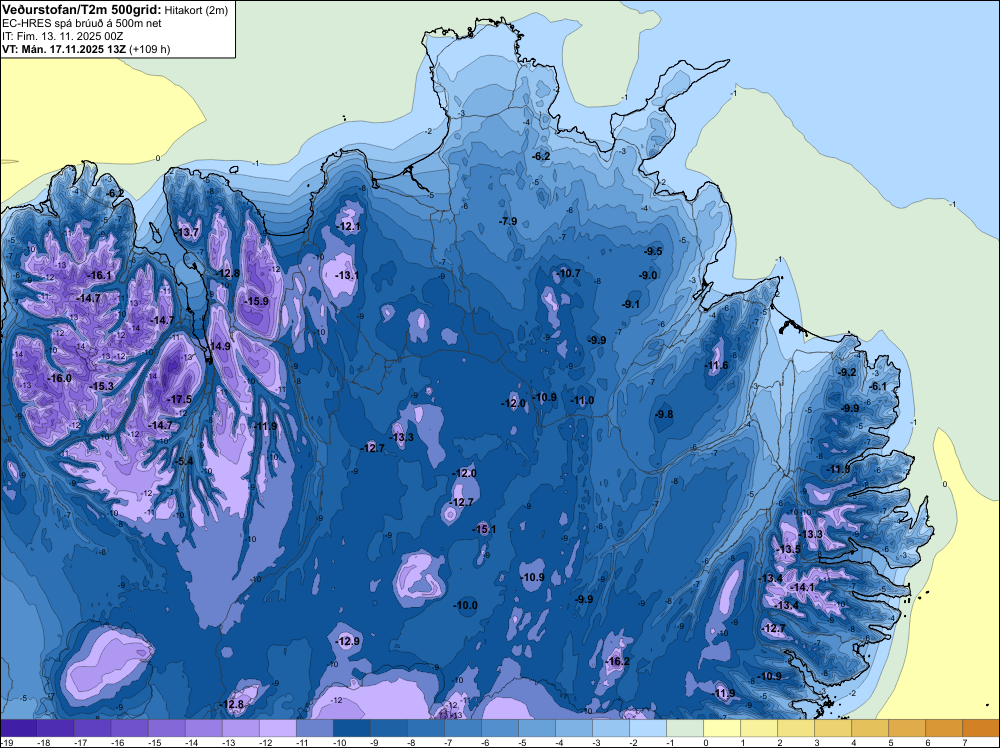Click the -16.0 temperature label

(59, 378)
